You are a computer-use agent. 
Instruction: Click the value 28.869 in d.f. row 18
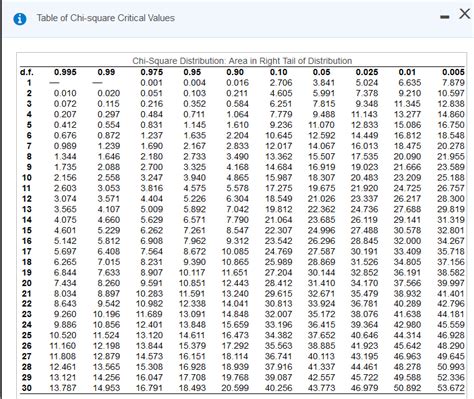322,262
